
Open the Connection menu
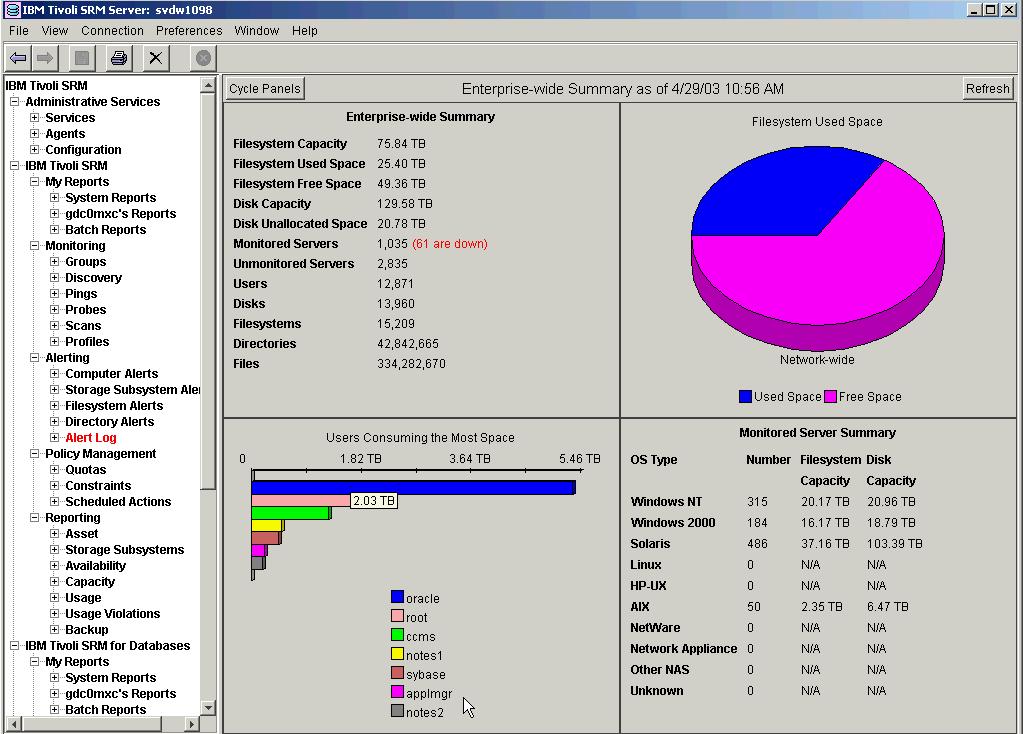click(x=112, y=31)
